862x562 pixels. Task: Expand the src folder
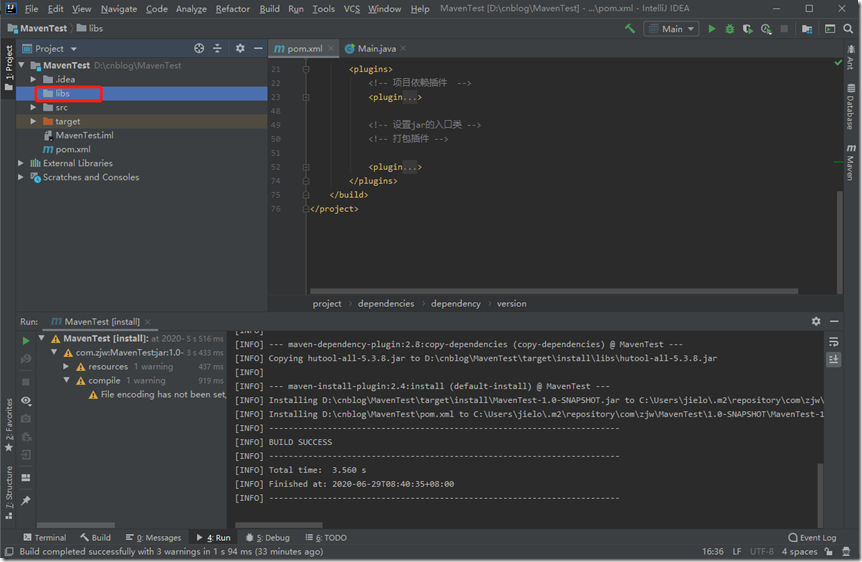tap(34, 107)
